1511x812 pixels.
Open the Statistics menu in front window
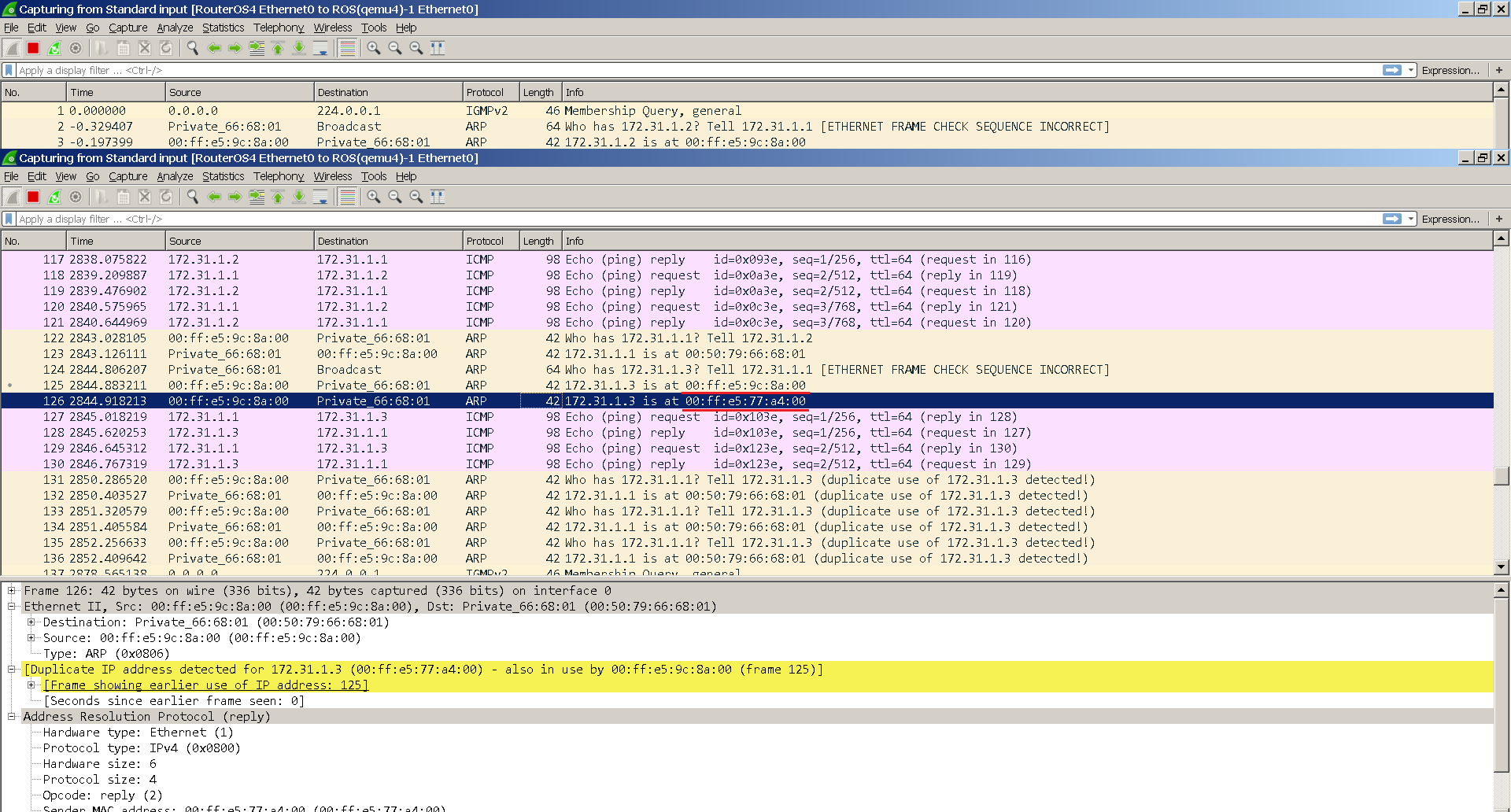tap(224, 176)
